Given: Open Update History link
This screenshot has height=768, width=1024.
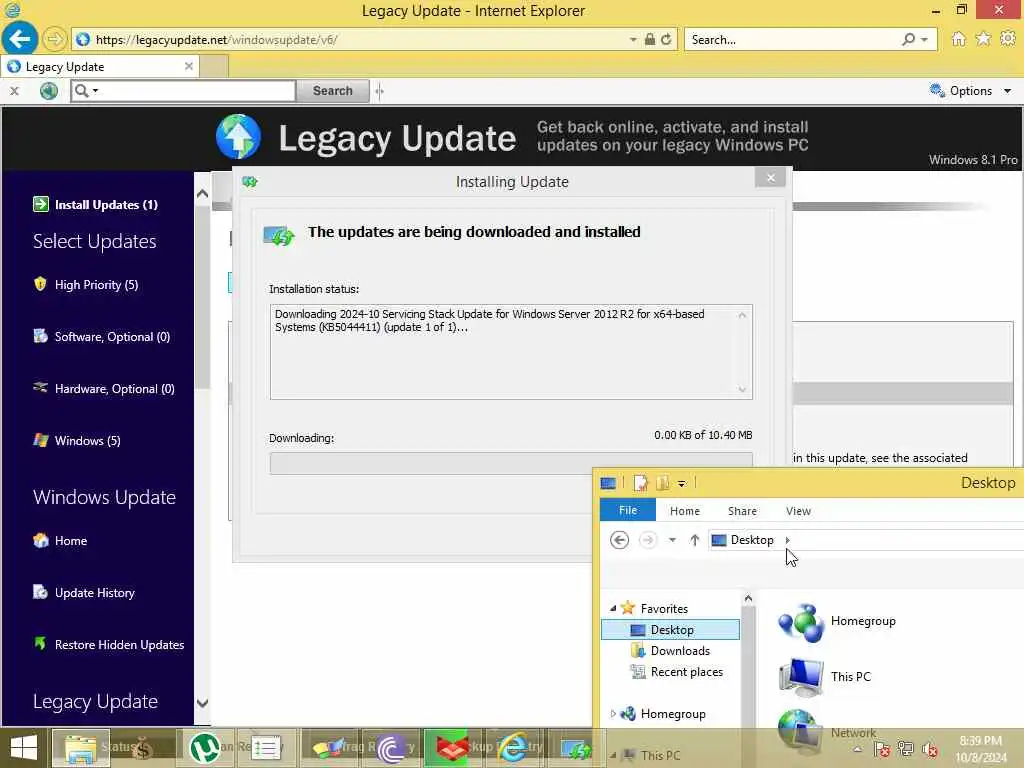Looking at the screenshot, I should 95,592.
